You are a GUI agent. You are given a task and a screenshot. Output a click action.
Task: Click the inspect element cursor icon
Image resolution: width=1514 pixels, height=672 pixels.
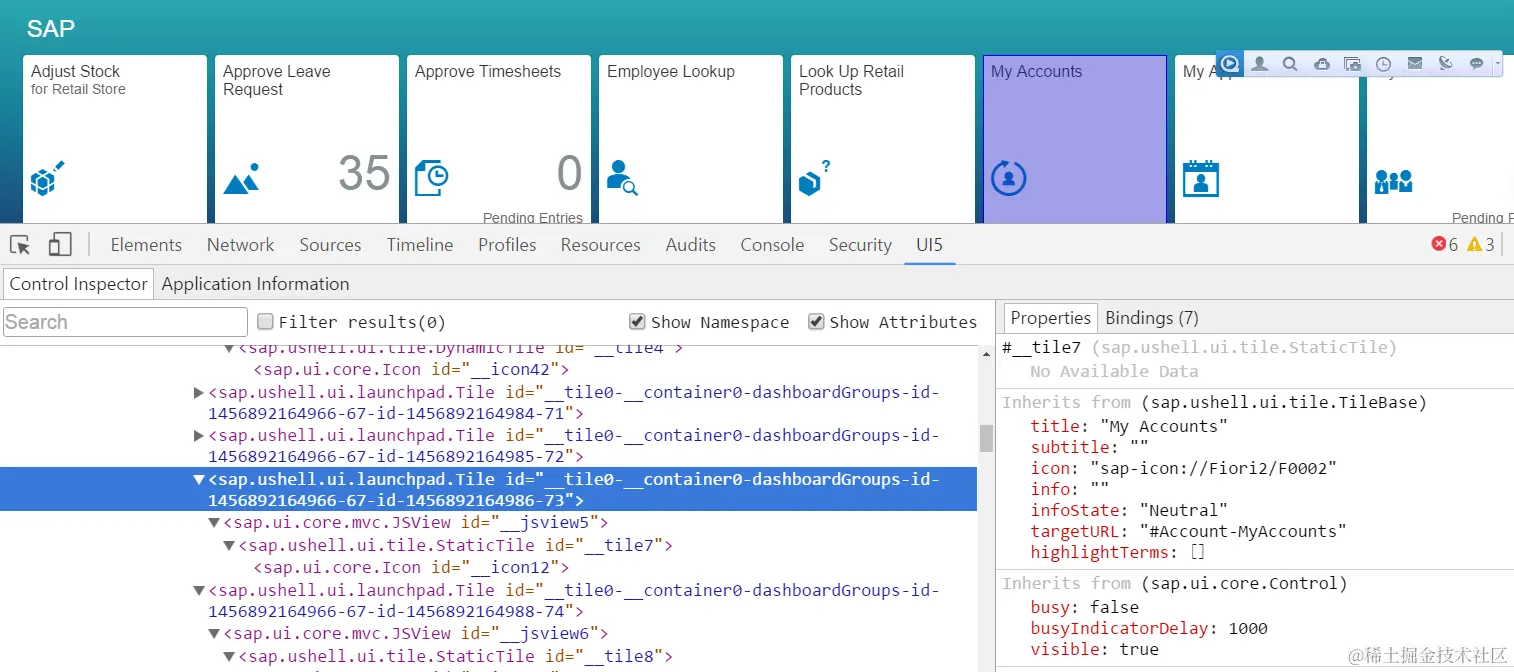(x=20, y=245)
